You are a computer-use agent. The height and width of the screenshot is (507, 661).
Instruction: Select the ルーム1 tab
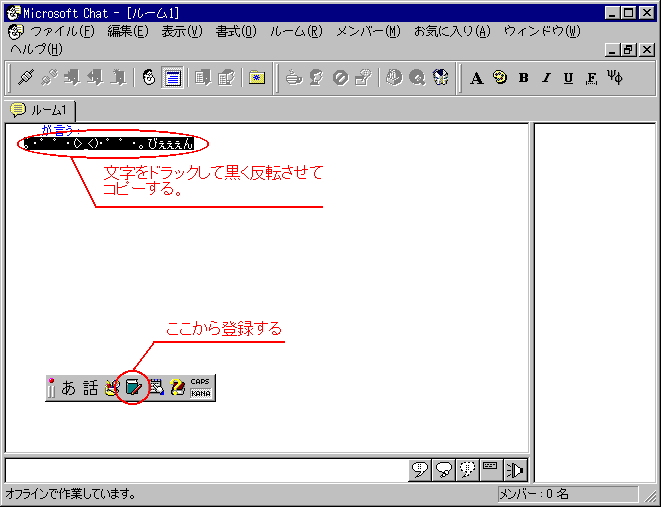[x=40, y=110]
